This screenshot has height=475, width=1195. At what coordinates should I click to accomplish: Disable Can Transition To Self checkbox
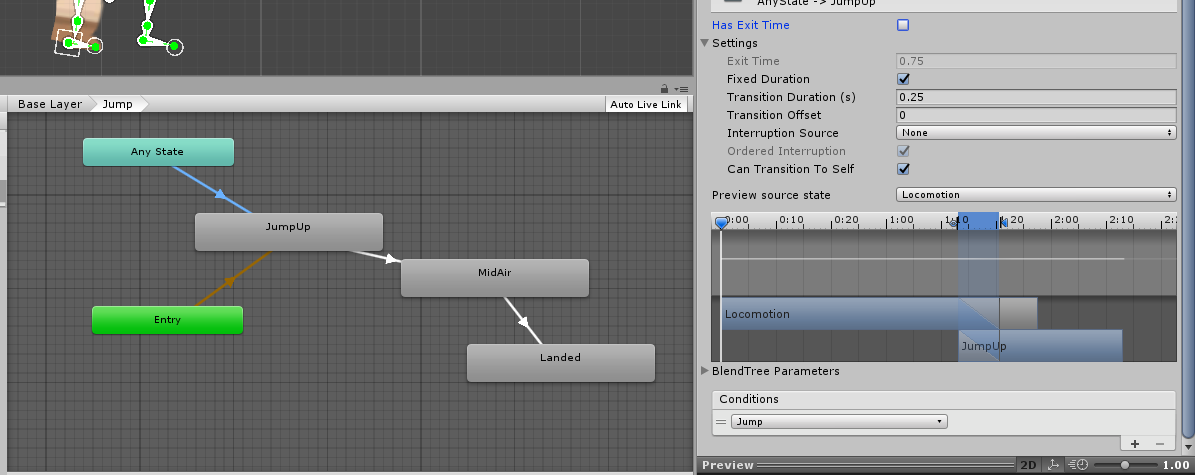point(903,169)
